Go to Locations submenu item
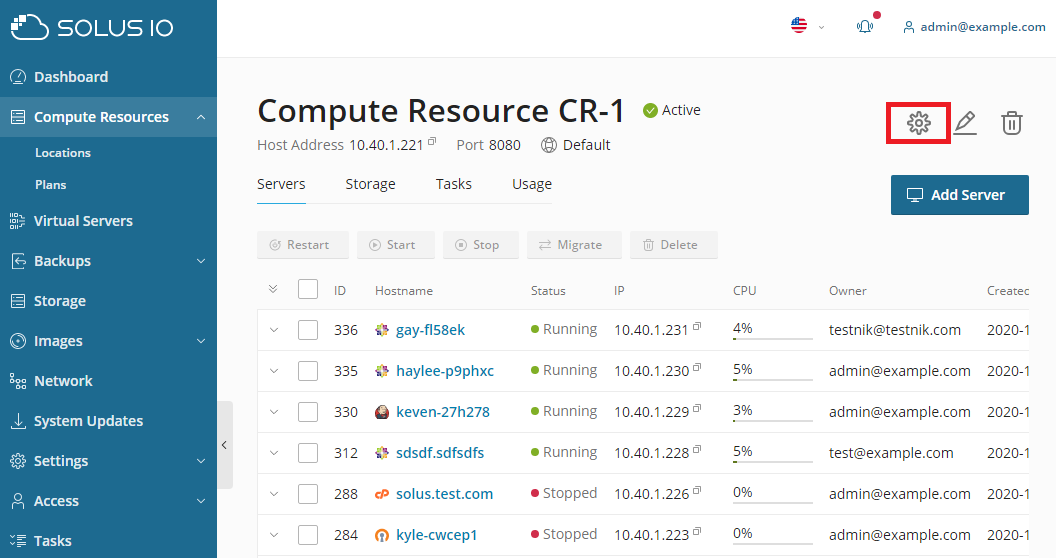1056x558 pixels. pos(63,153)
